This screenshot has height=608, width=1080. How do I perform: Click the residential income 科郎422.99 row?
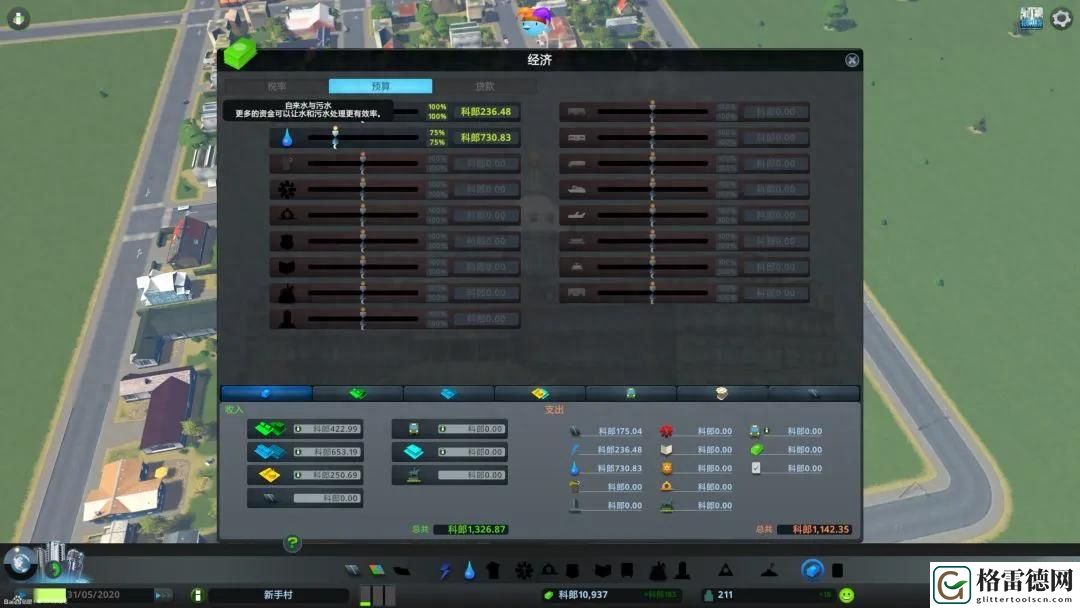305,429
